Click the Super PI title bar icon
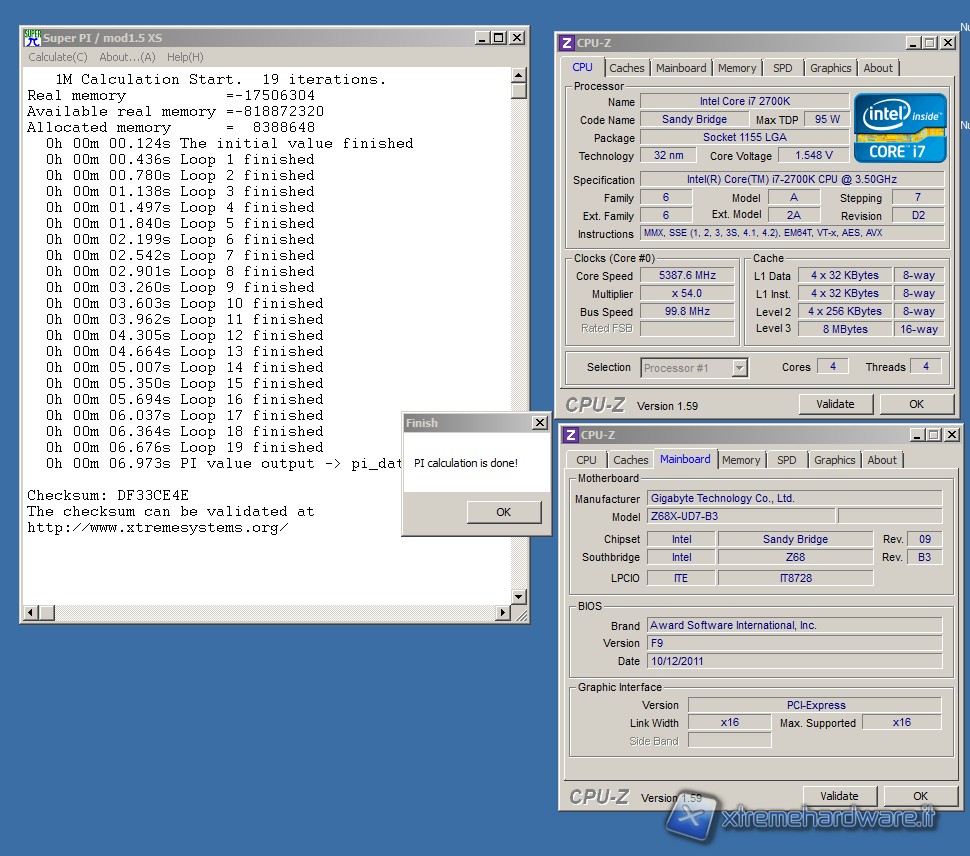The image size is (970, 856). click(32, 38)
